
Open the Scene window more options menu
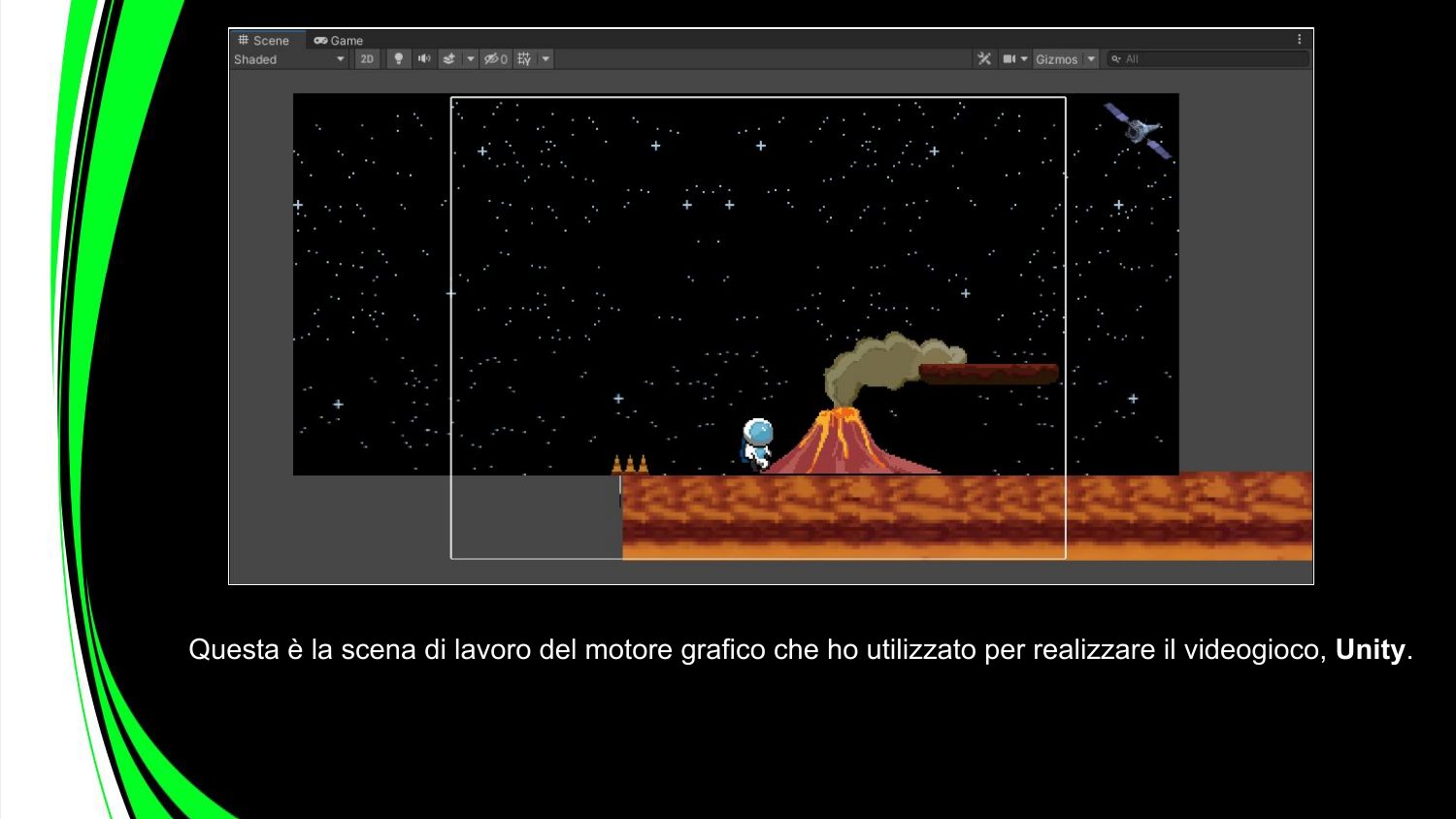pos(1300,40)
